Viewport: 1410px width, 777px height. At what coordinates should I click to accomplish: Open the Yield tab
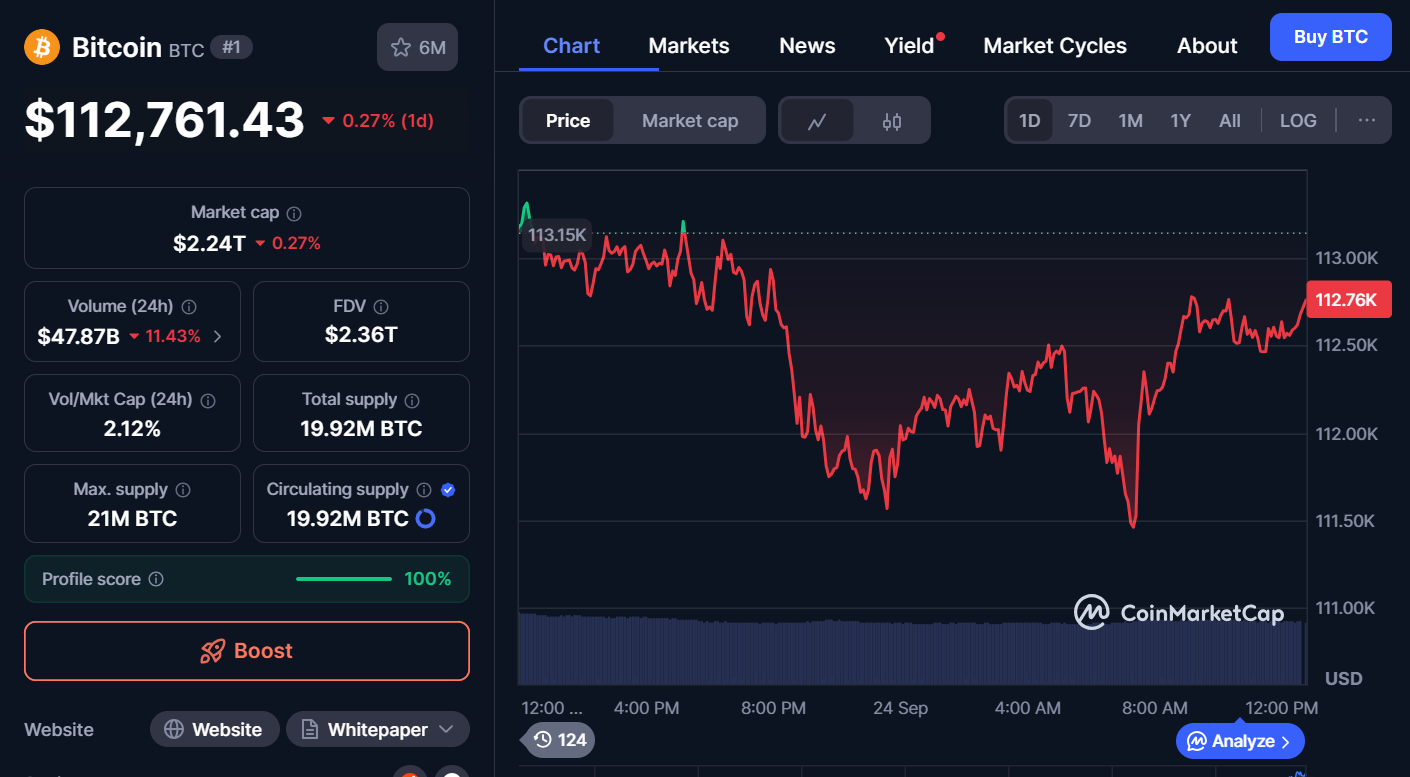pos(910,46)
